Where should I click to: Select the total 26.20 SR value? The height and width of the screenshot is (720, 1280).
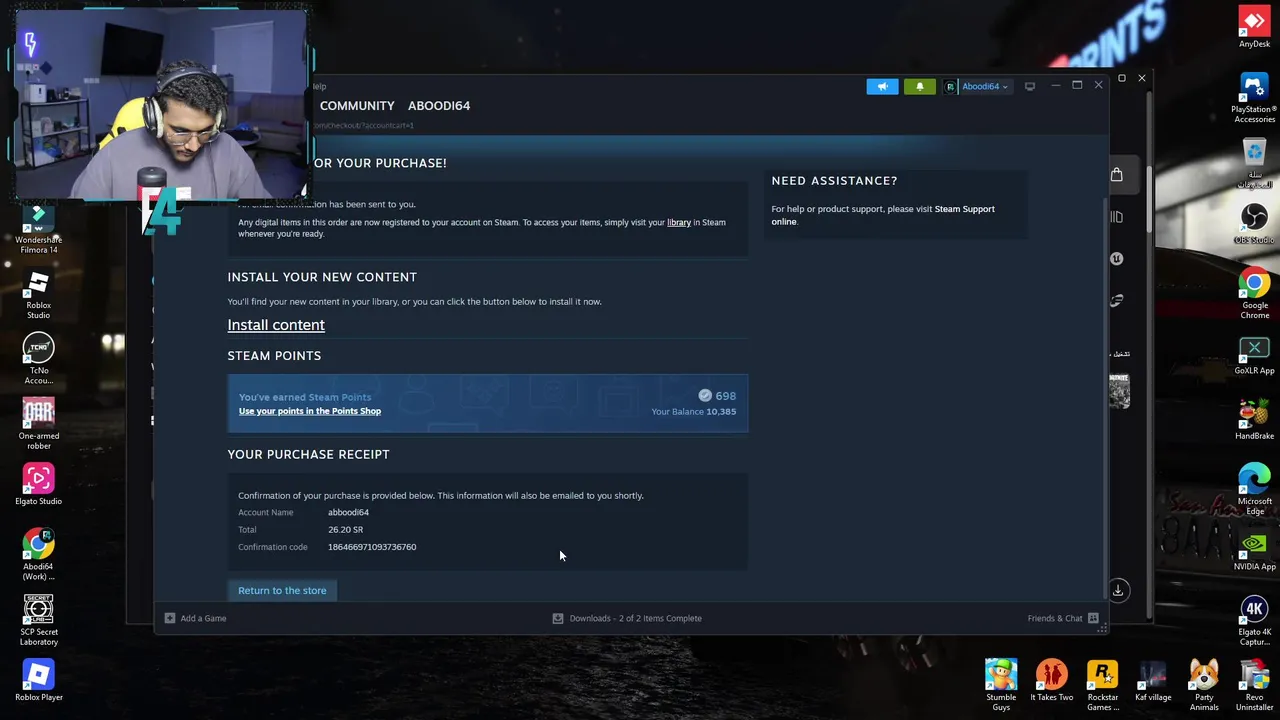point(345,529)
